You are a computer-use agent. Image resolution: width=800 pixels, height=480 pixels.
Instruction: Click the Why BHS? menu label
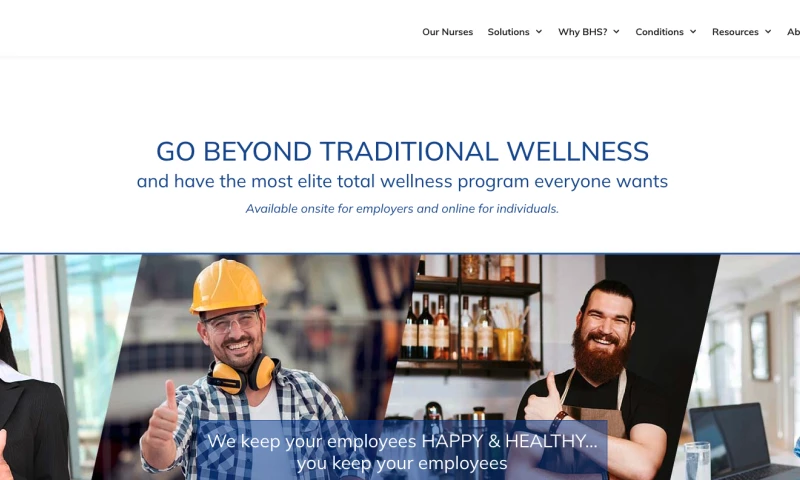click(x=582, y=32)
